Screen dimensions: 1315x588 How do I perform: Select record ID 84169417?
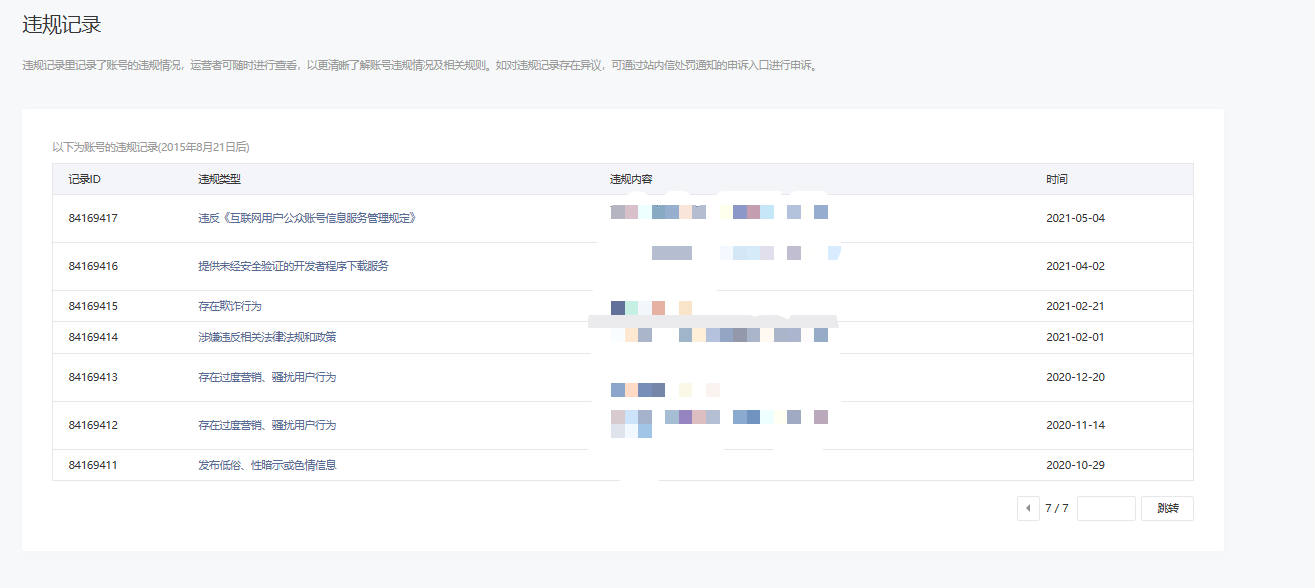pyautogui.click(x=93, y=218)
